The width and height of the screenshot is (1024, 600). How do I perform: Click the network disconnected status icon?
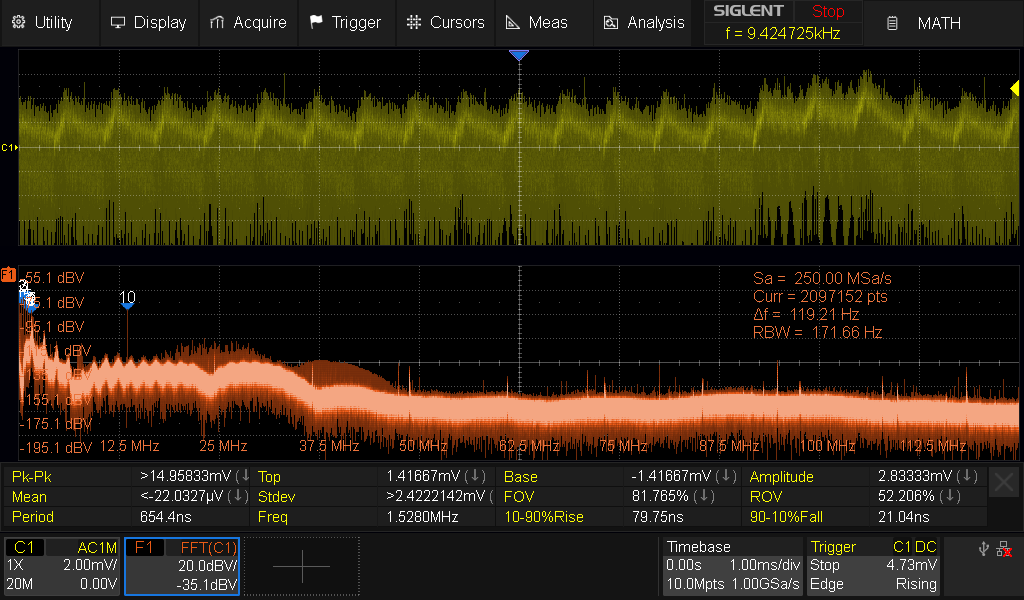pos(1004,548)
